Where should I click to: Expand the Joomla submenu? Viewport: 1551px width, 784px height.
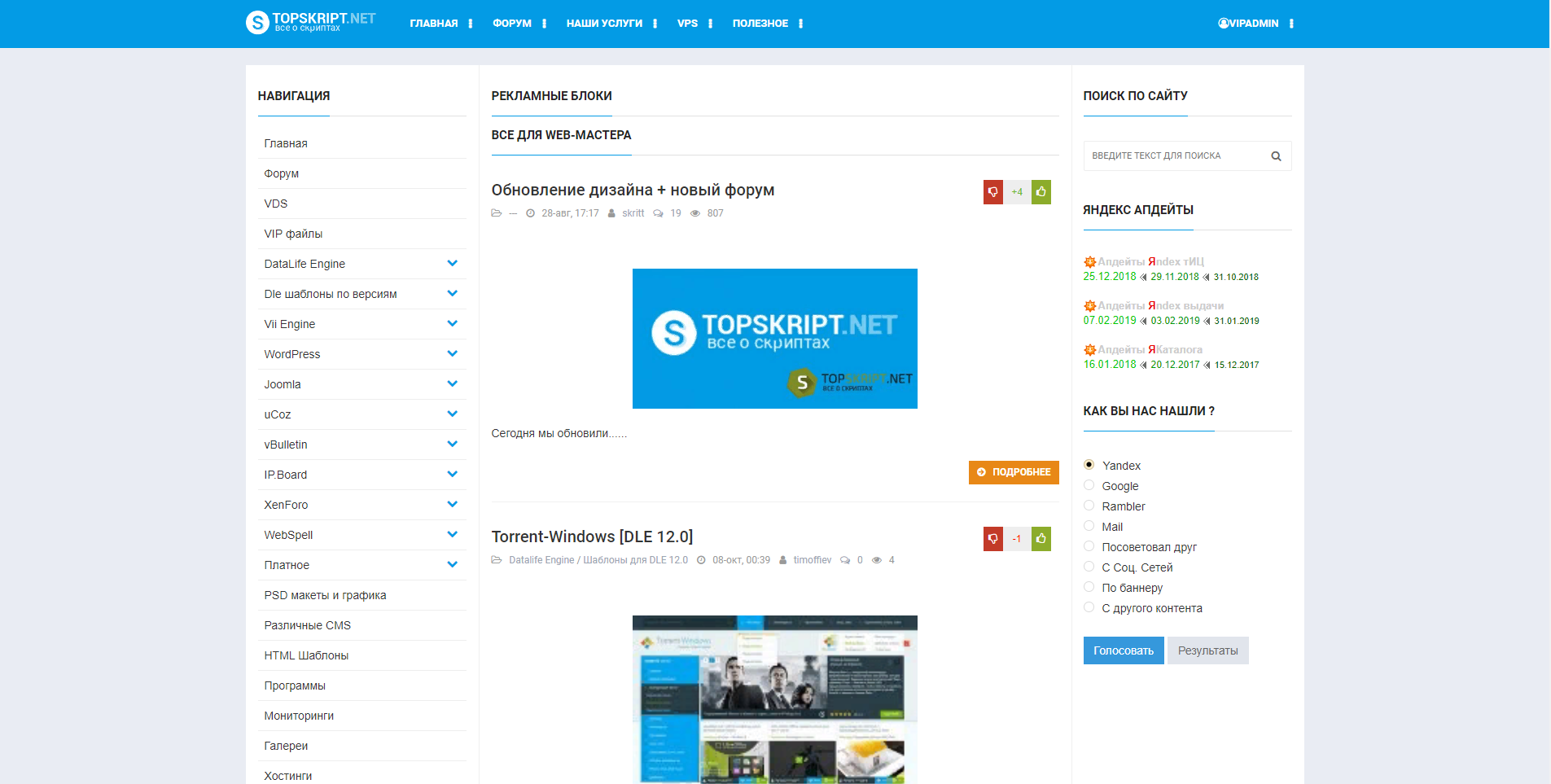point(453,384)
